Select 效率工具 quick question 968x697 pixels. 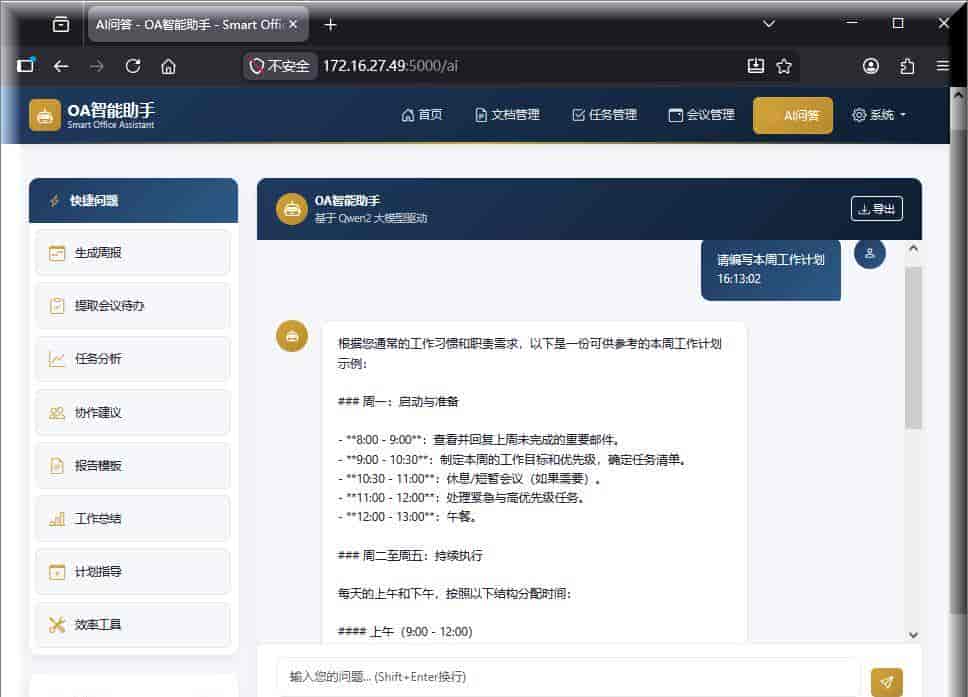coord(133,625)
